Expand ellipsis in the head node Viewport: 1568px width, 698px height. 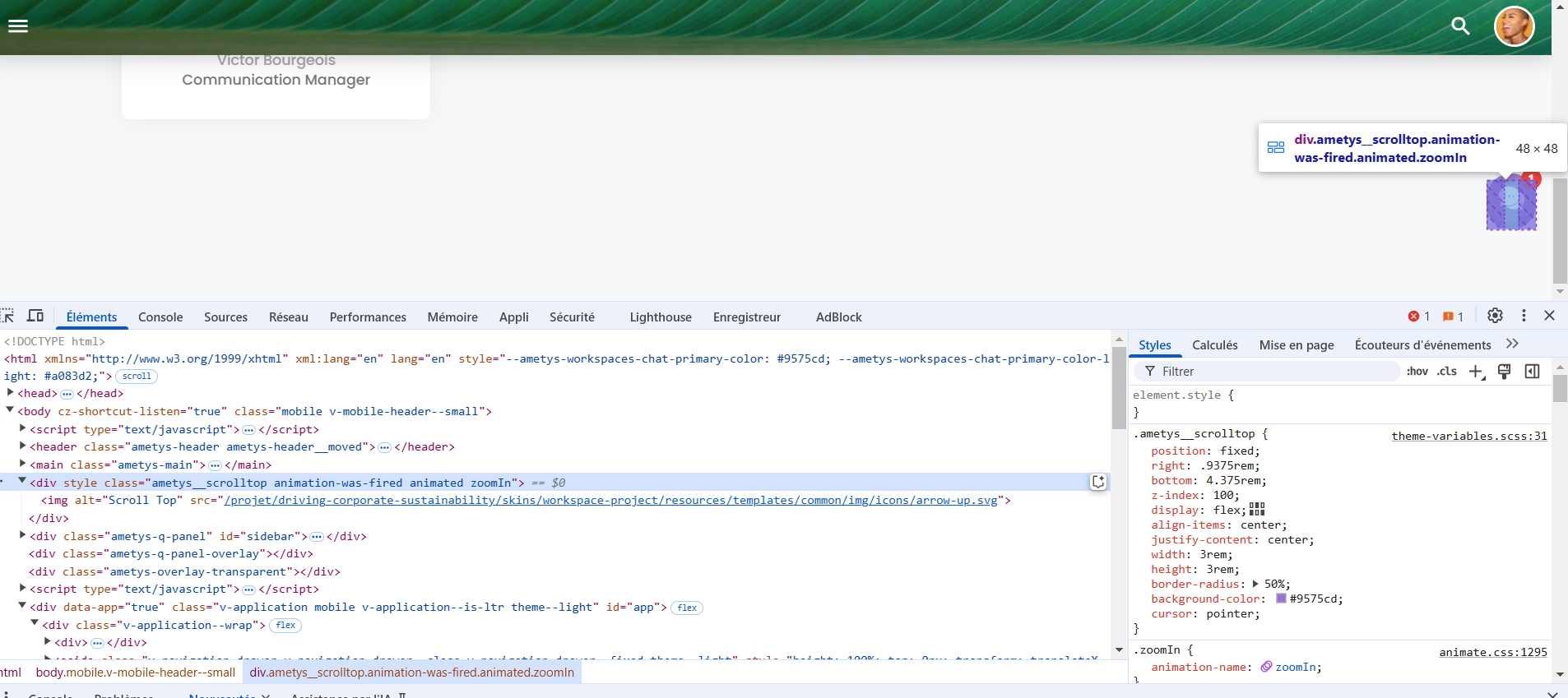coord(67,394)
